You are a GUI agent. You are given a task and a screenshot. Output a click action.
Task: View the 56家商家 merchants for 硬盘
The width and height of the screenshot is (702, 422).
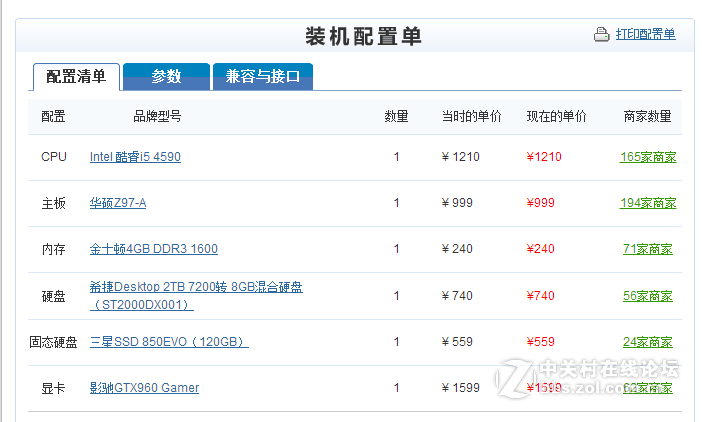coord(648,296)
